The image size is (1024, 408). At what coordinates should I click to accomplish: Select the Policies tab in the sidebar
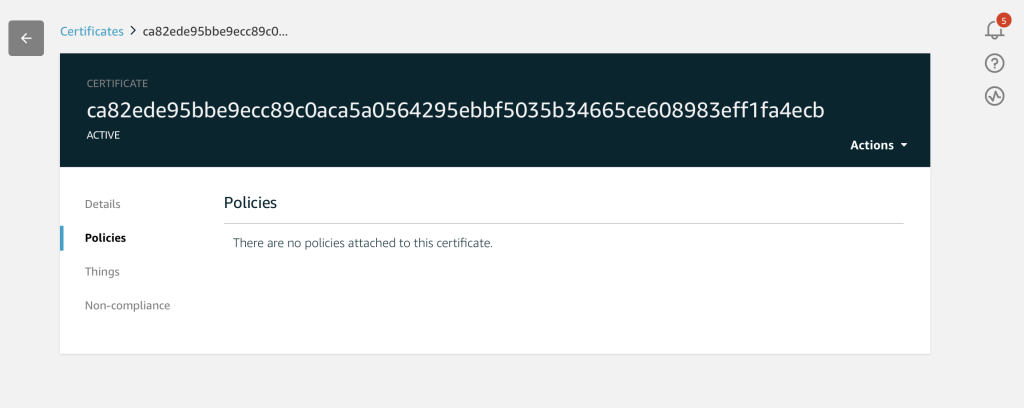click(x=105, y=238)
